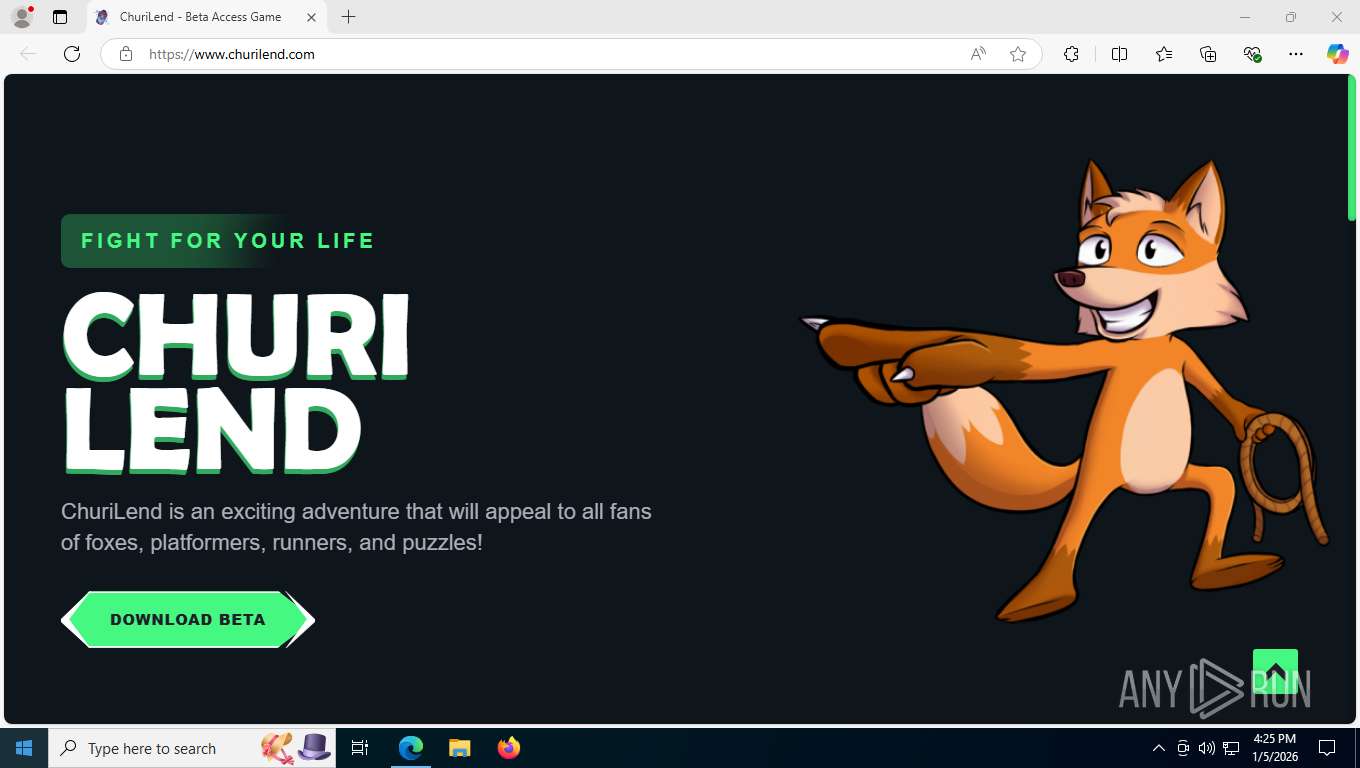
Task: View site information lock icon
Action: (x=126, y=54)
